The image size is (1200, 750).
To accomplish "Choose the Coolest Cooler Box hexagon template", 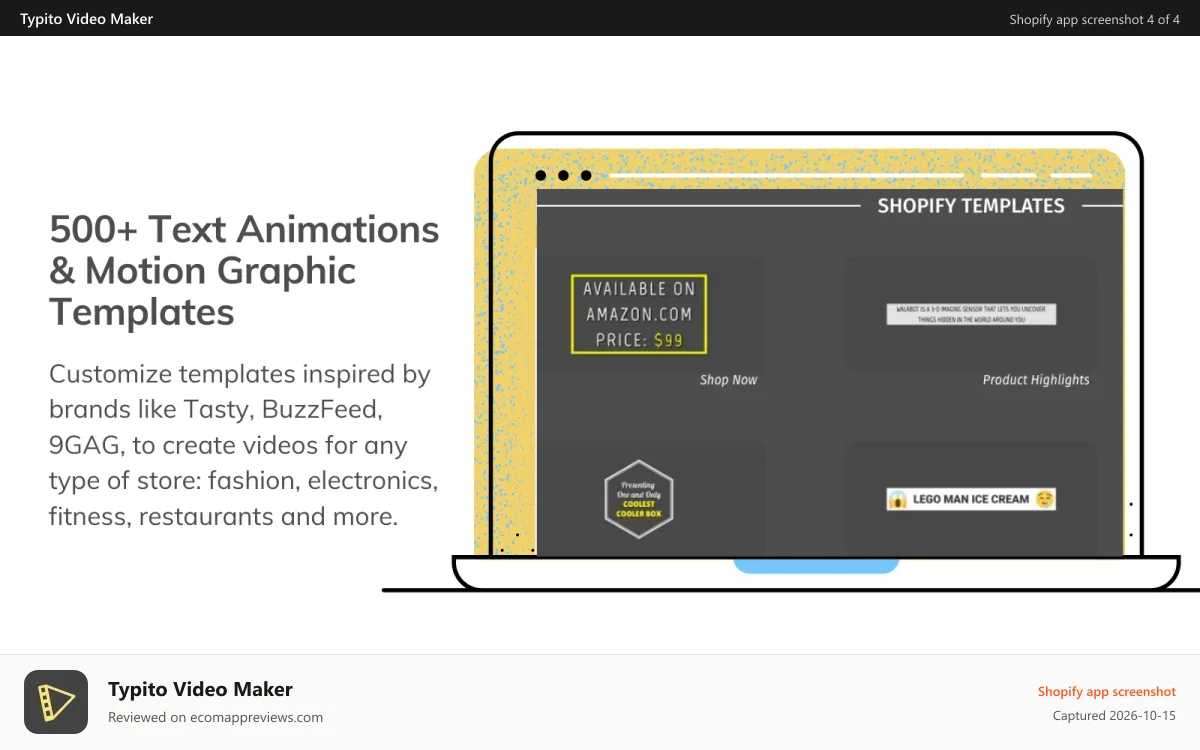I will (639, 498).
